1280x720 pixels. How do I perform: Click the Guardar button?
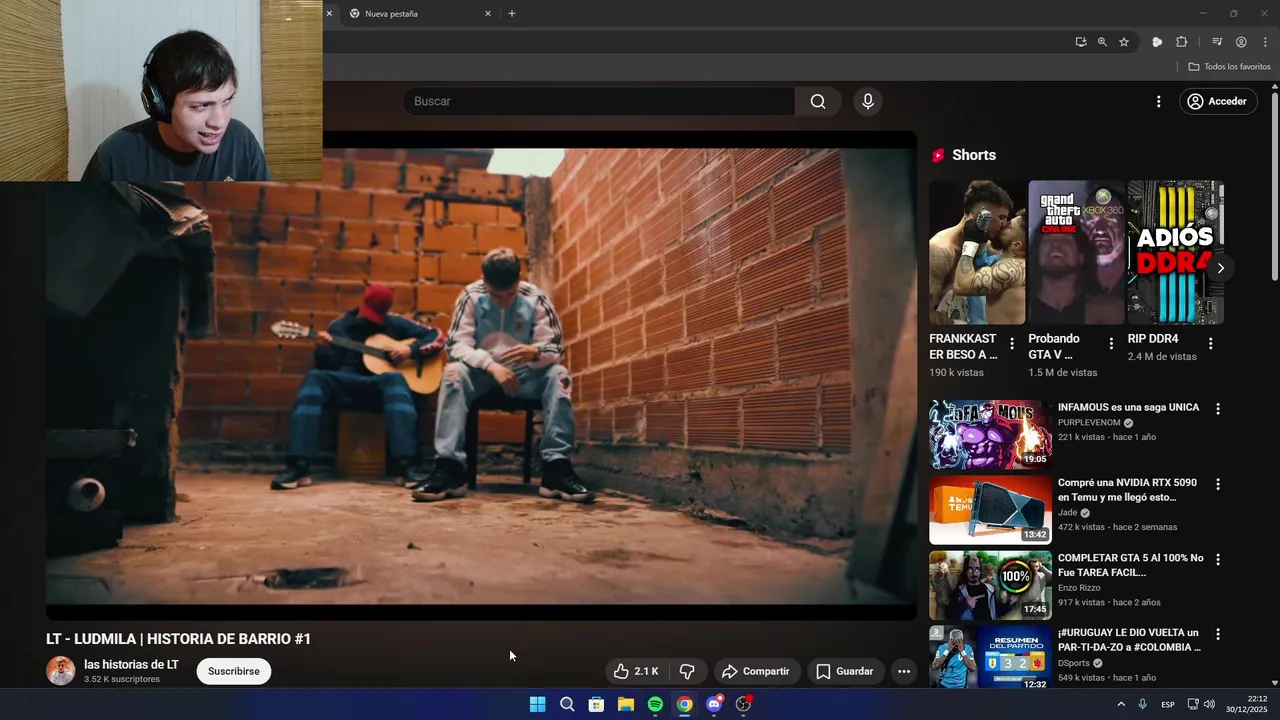(845, 671)
